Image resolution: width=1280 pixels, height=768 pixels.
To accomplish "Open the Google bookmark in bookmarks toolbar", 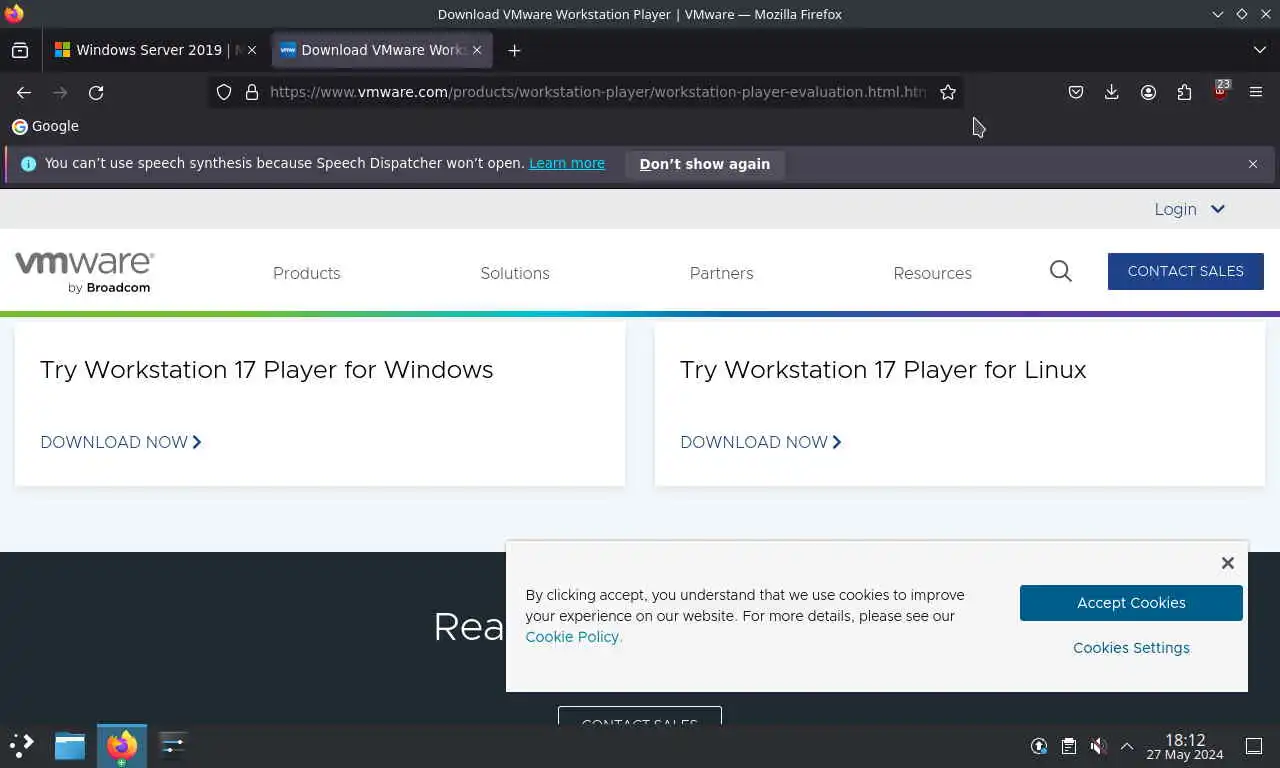I will point(45,126).
